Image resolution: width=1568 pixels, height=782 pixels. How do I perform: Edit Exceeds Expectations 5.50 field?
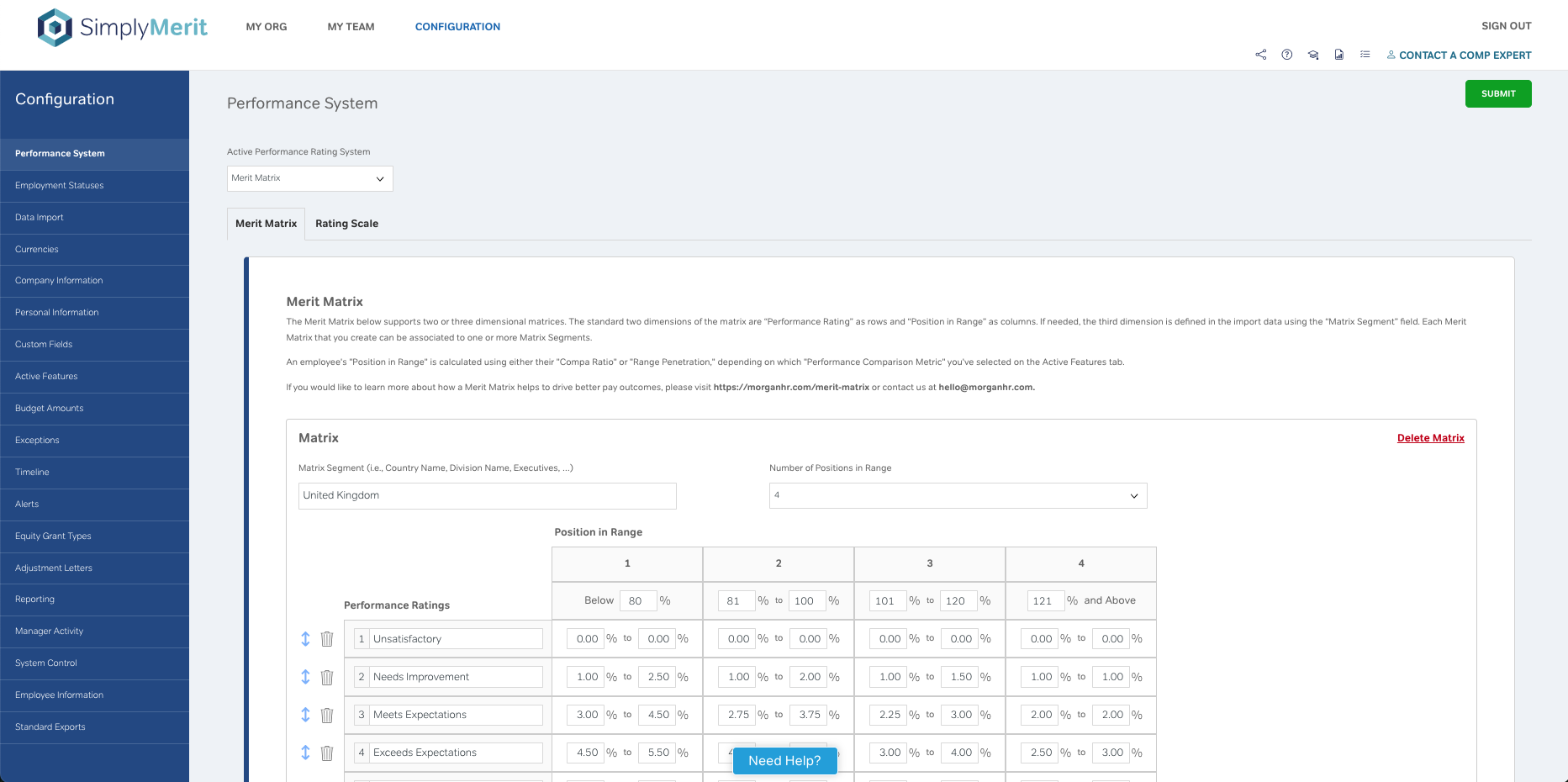click(657, 753)
